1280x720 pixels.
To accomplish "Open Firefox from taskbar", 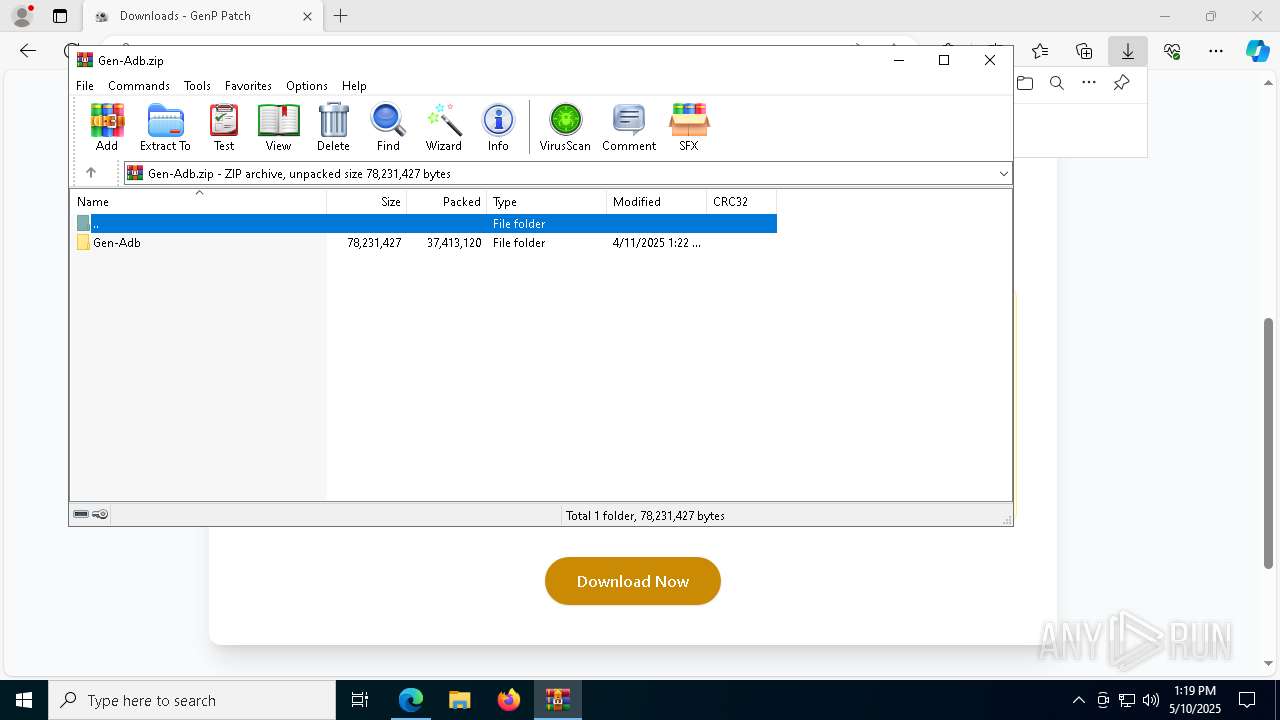I will click(x=509, y=700).
